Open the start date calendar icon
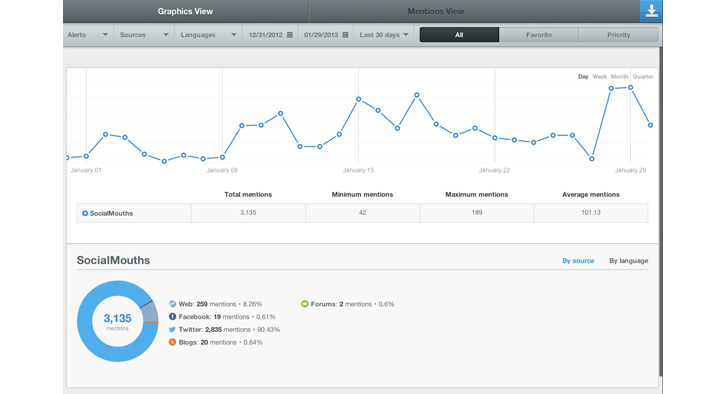This screenshot has height=394, width=724. tap(290, 35)
